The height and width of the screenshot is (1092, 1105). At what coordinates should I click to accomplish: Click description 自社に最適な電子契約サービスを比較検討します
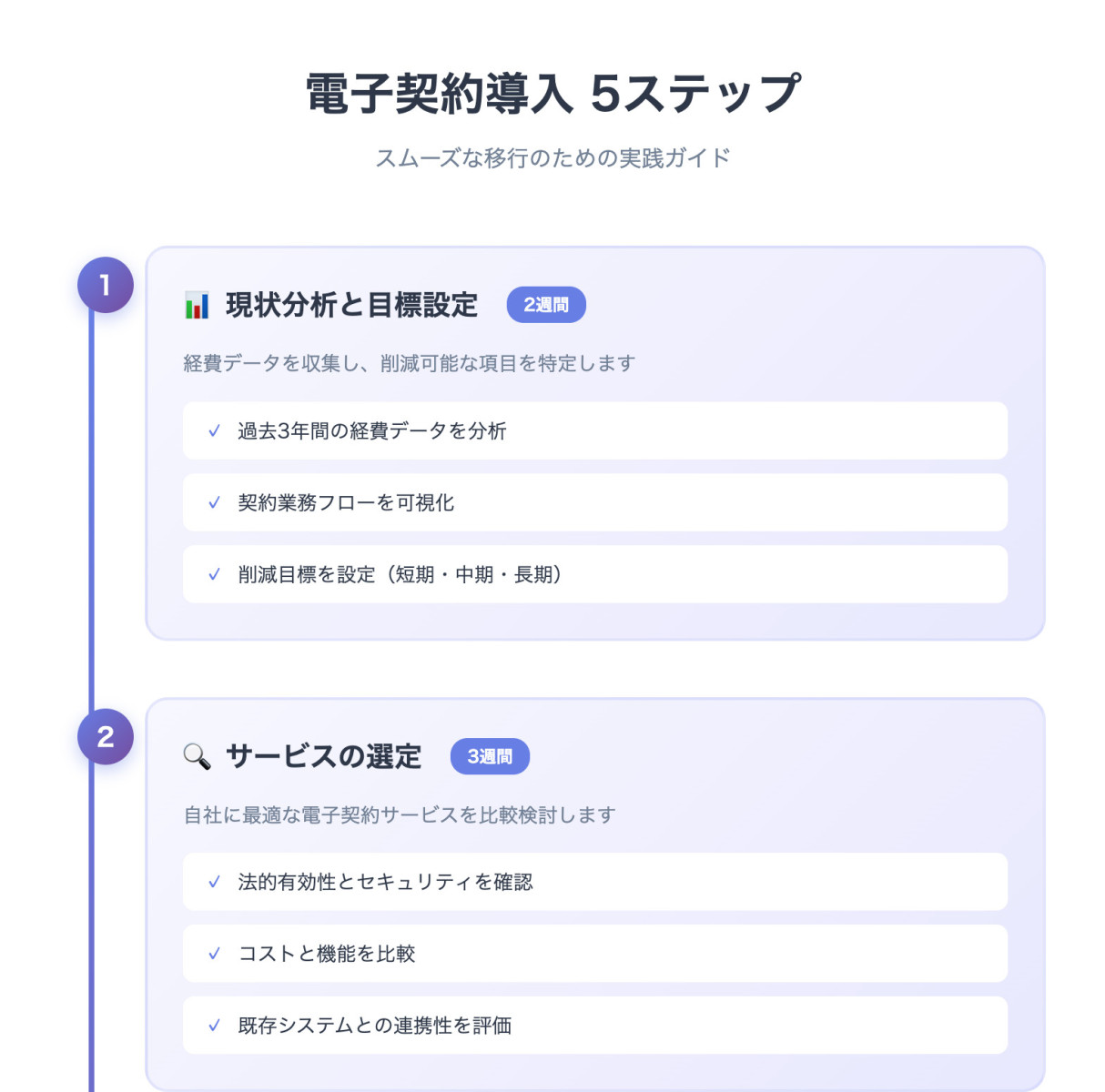[400, 815]
